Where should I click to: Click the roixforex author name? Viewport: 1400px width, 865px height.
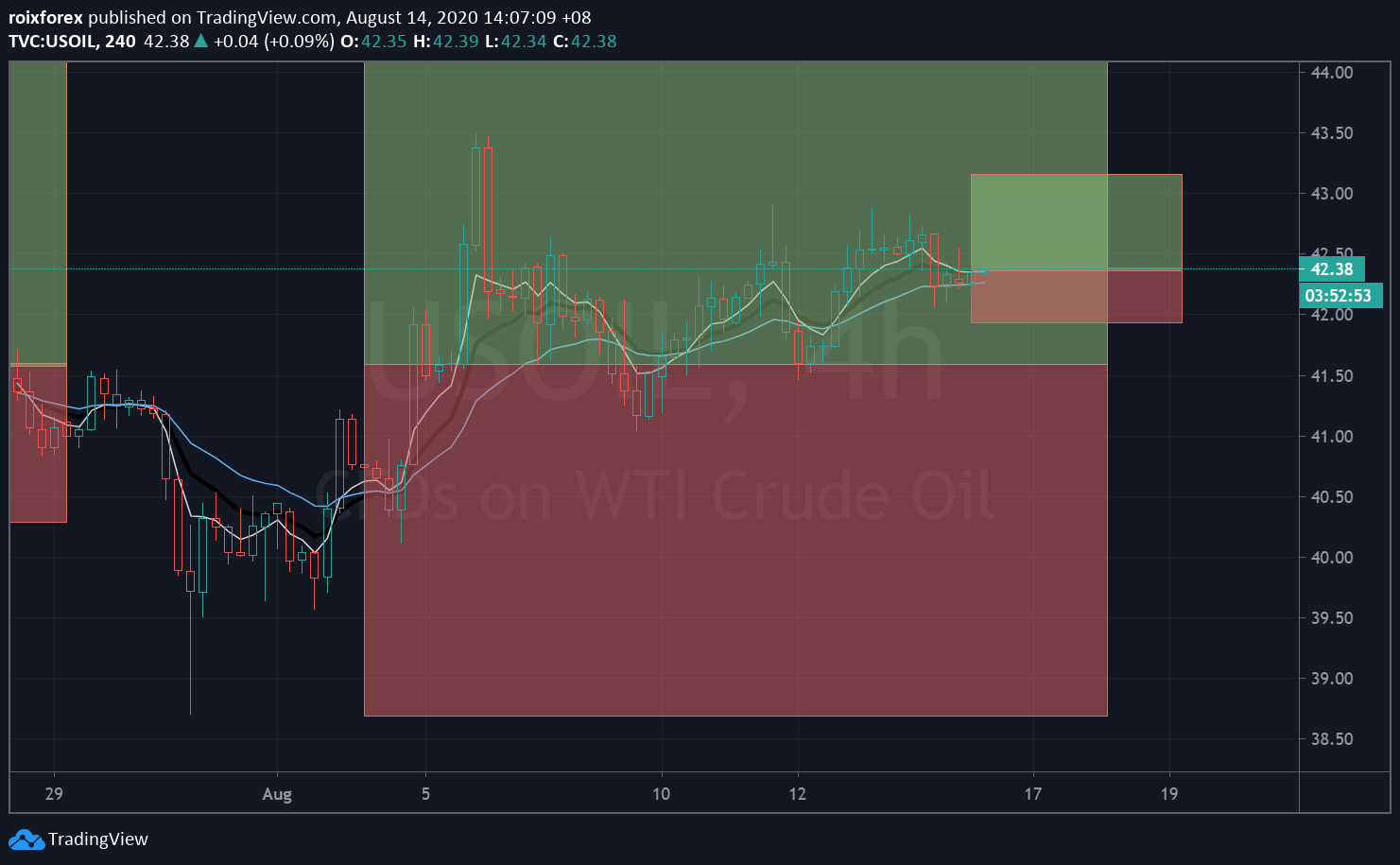(45, 18)
